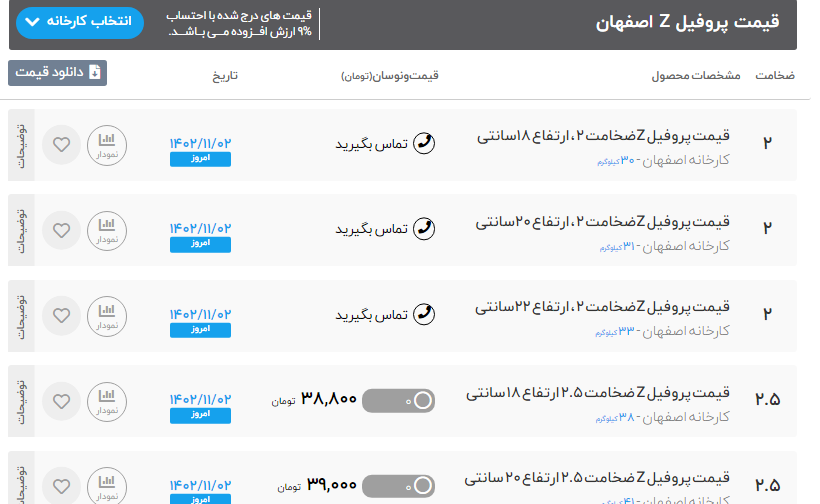Open chart icon for 18cm thickness 2 profile
820x504 pixels.
click(106, 145)
